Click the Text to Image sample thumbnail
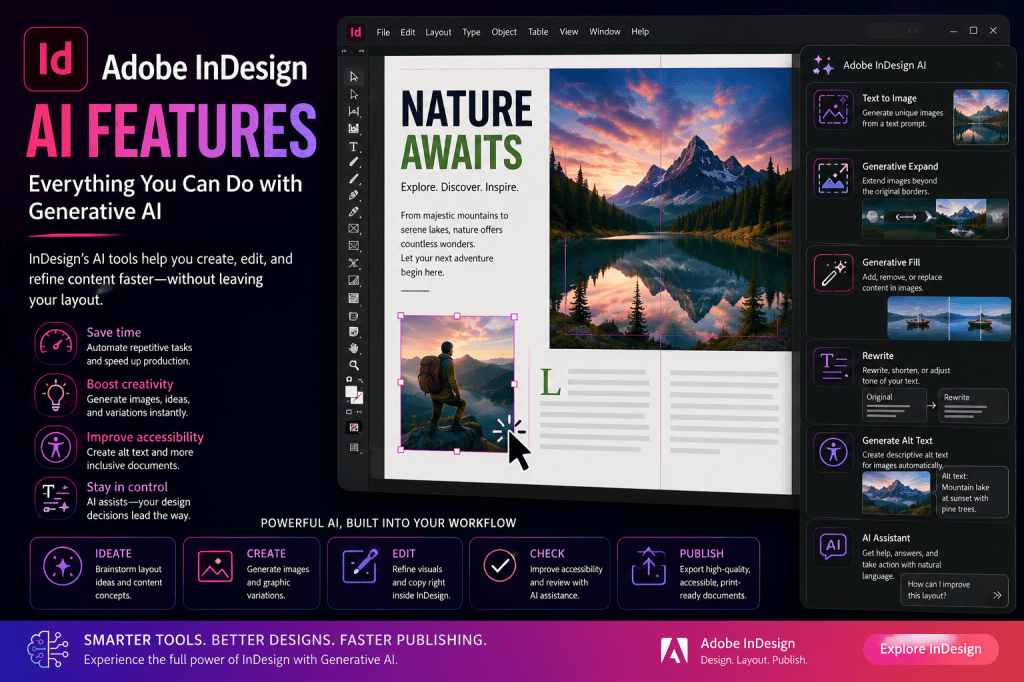Image resolution: width=1024 pixels, height=682 pixels. coord(981,117)
